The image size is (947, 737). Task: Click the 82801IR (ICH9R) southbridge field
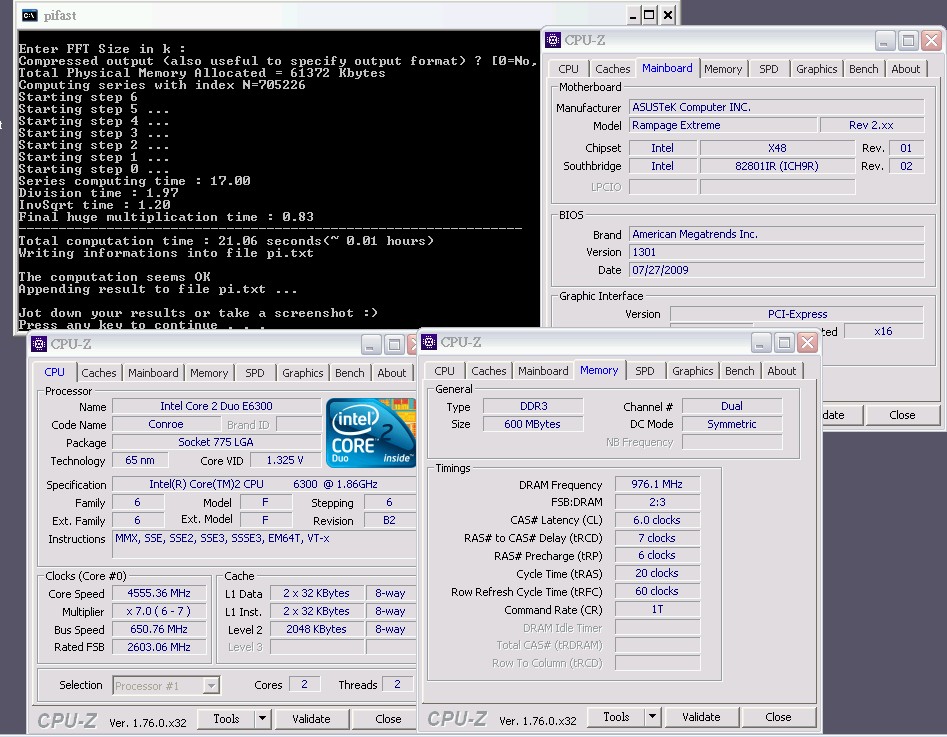tap(777, 166)
